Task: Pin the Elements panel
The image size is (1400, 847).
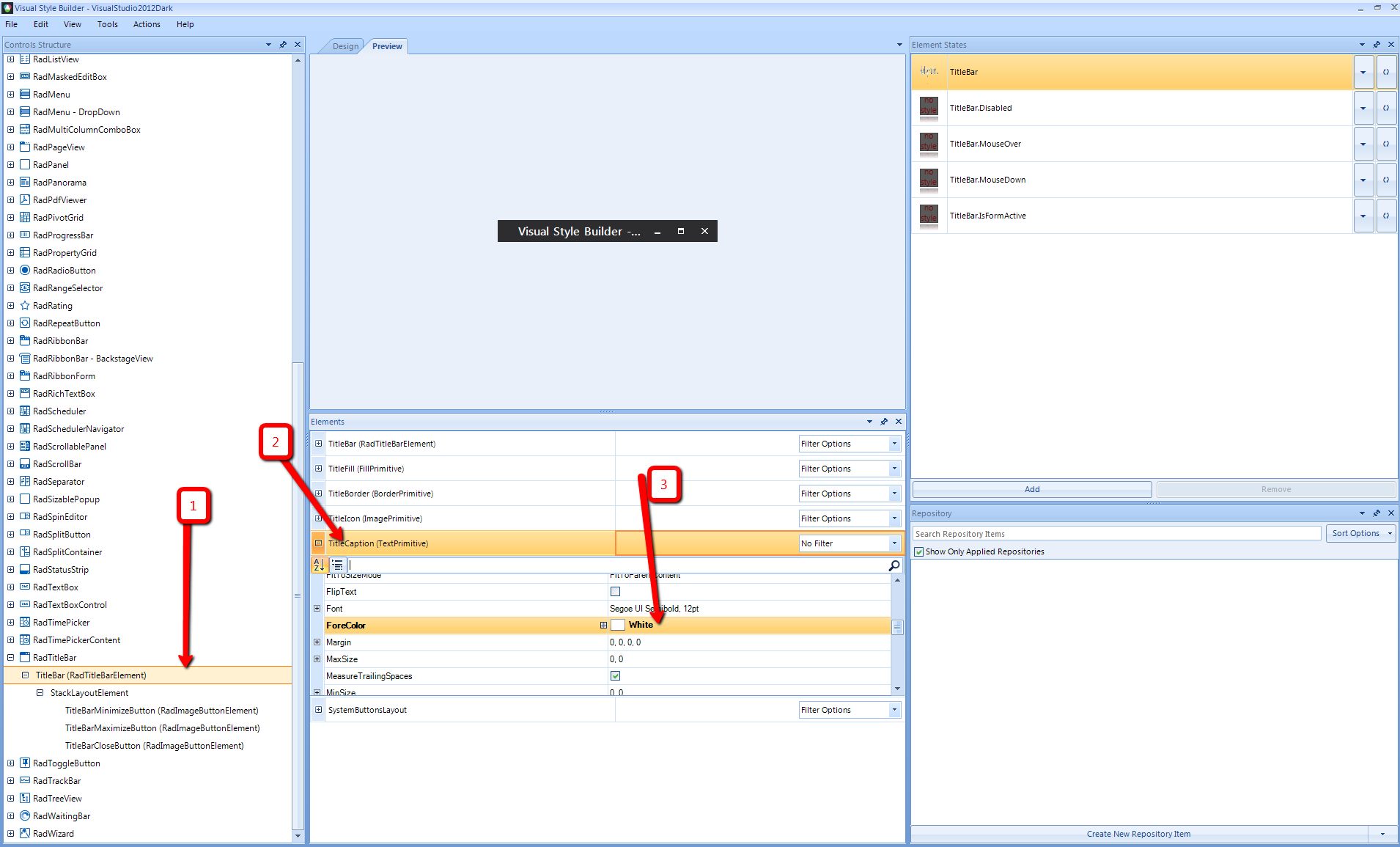Action: 884,422
